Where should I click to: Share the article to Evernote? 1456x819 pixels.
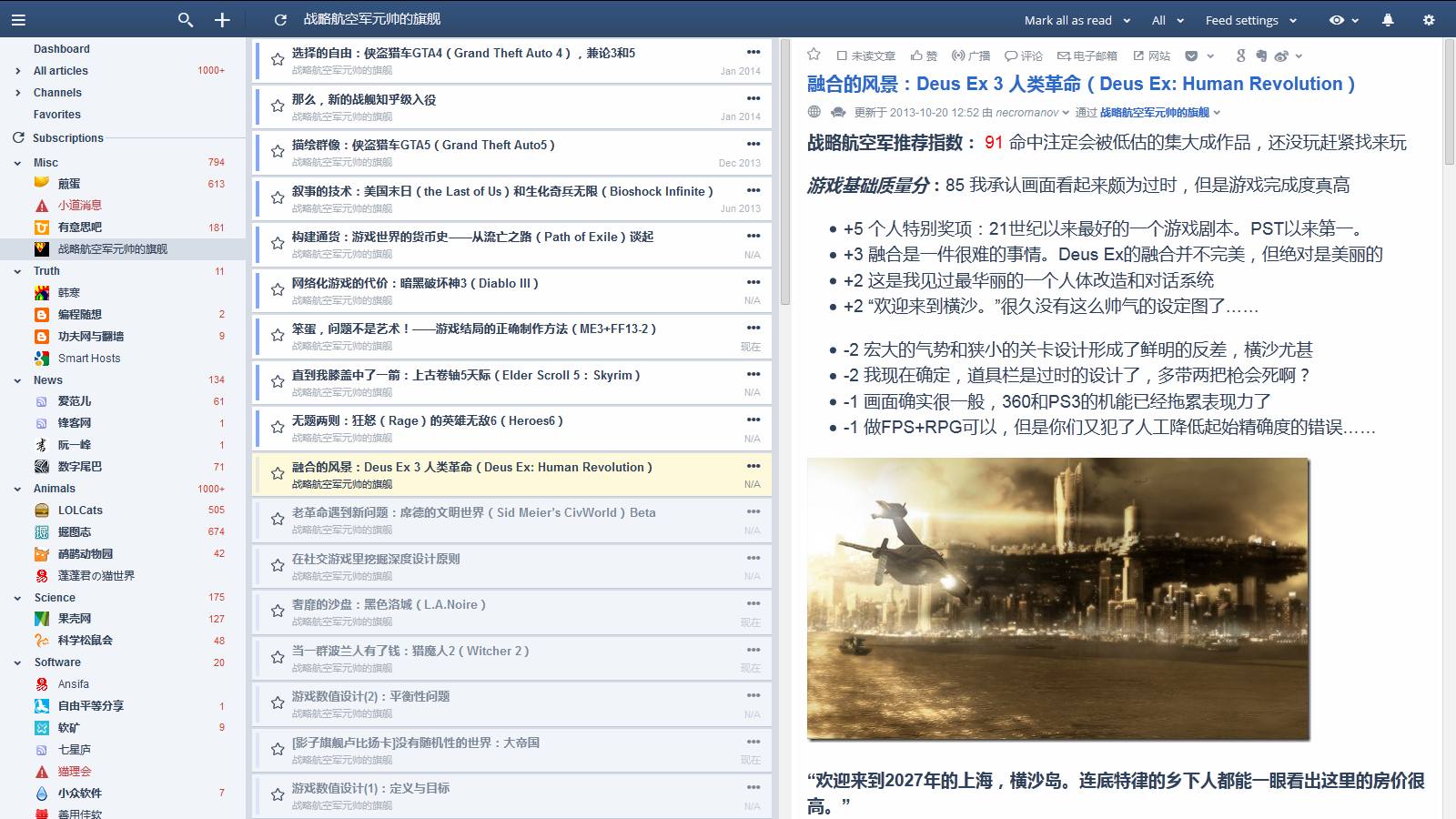(1261, 56)
